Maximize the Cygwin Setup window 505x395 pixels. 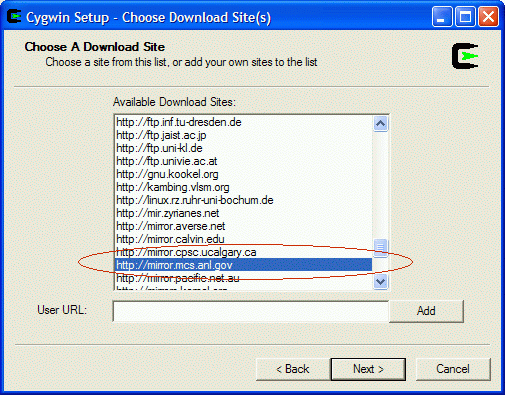click(x=465, y=17)
